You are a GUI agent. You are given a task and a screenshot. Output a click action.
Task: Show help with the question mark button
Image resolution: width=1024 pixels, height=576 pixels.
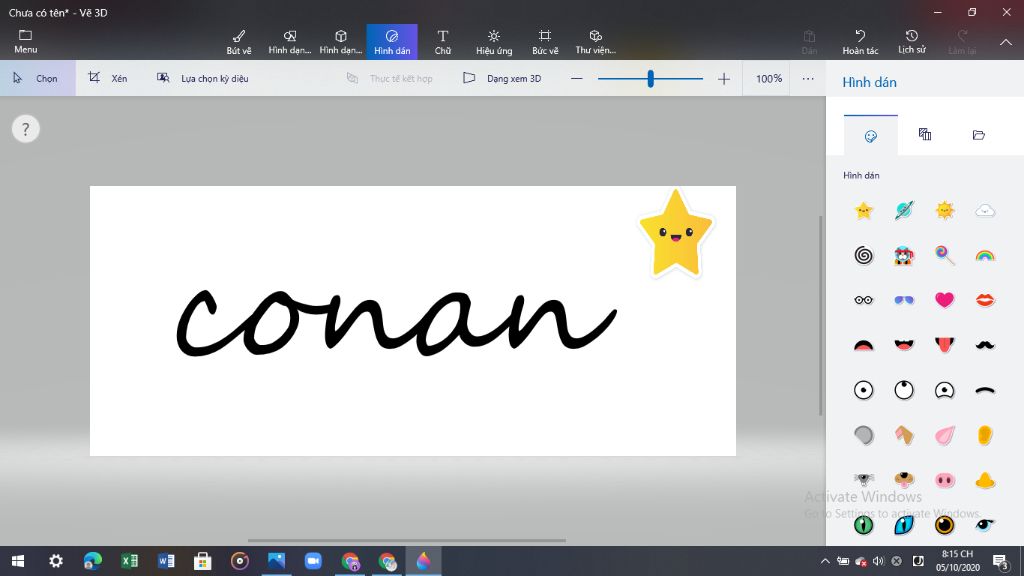click(25, 129)
